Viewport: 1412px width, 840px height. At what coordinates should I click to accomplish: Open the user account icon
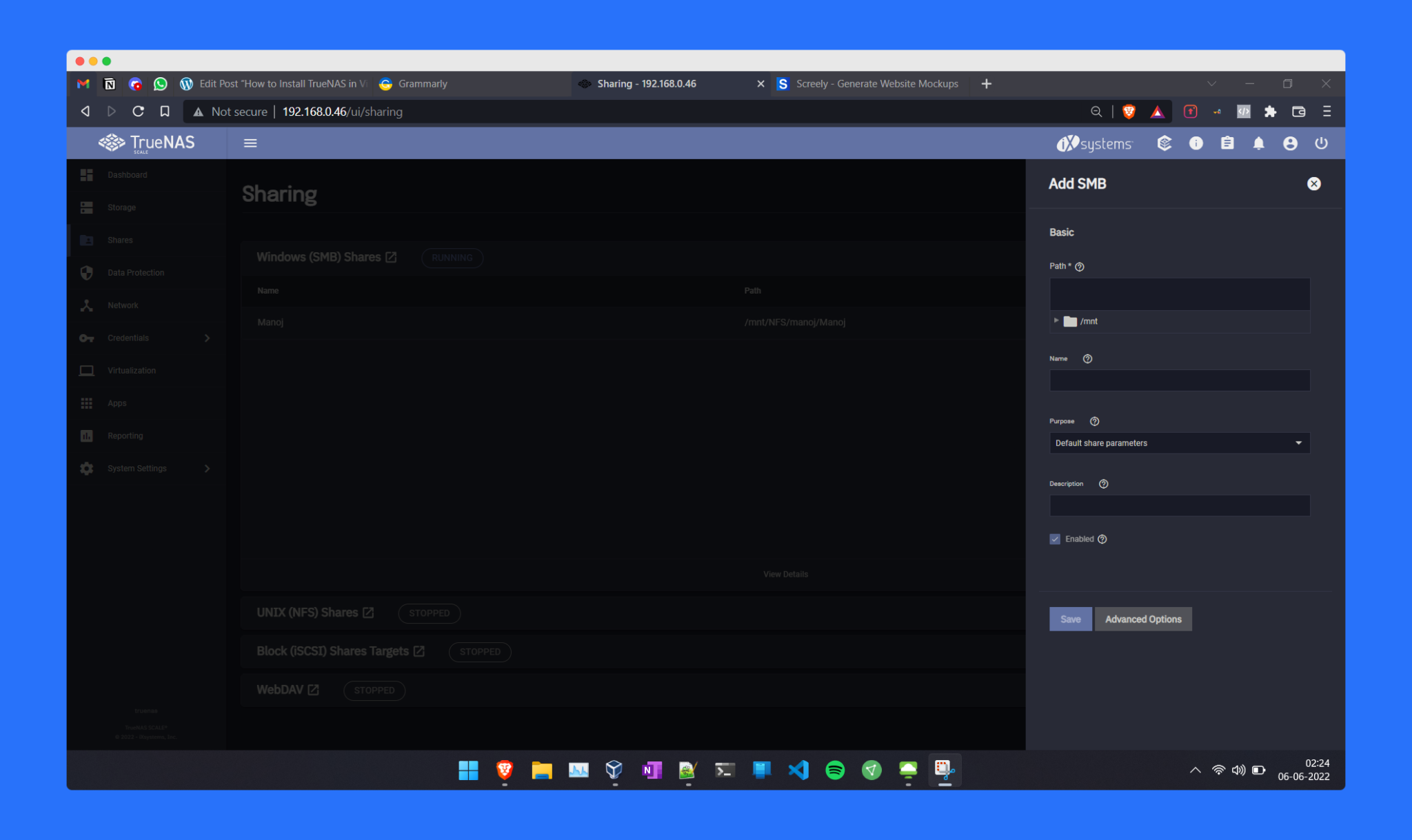click(x=1290, y=143)
